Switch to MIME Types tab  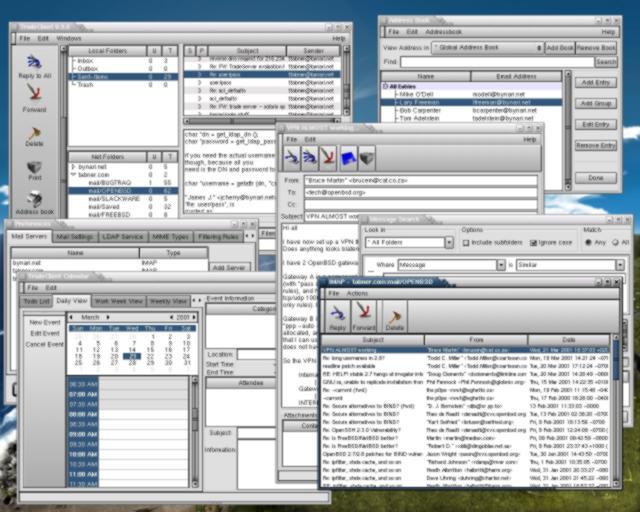coord(170,237)
